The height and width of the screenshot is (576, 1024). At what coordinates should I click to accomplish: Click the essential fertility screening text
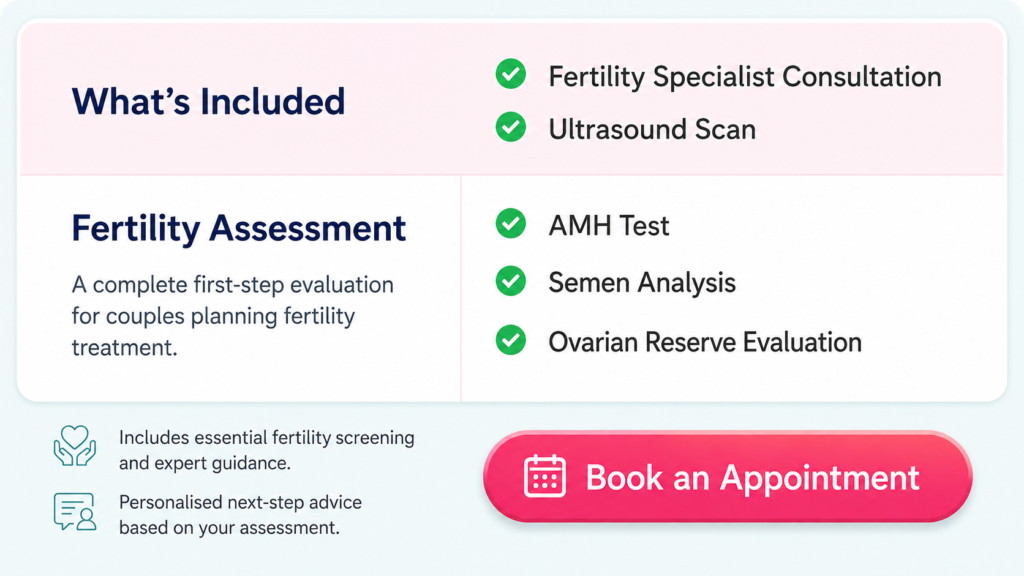click(x=266, y=450)
